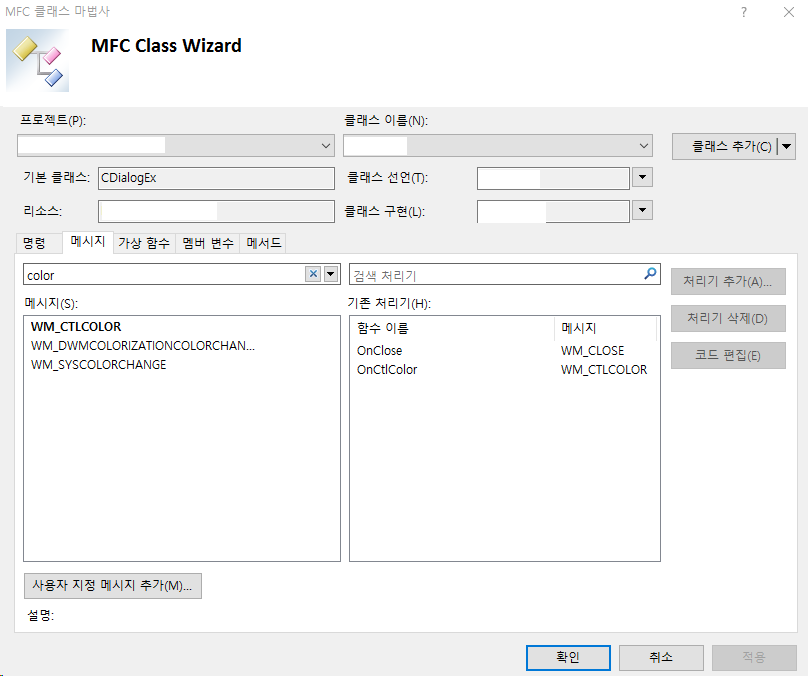Click the 처리기 추가(A) button
This screenshot has height=676, width=808.
click(728, 281)
